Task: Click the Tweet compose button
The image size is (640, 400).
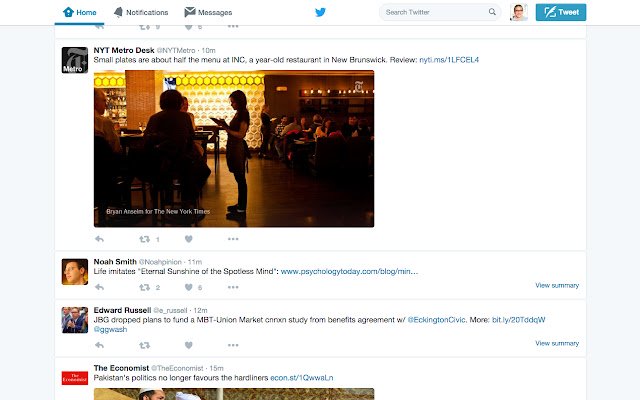Action: (561, 12)
